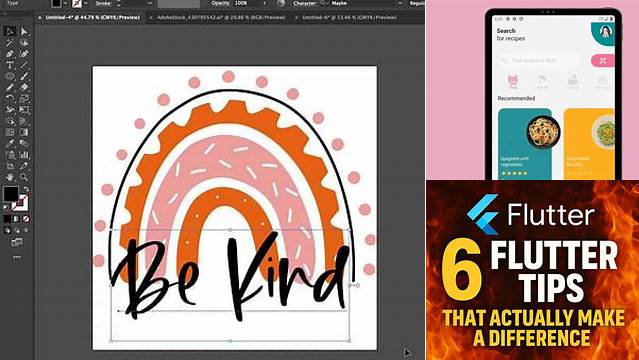Toggle the None color mode button
The height and width of the screenshot is (360, 639).
pos(26,219)
